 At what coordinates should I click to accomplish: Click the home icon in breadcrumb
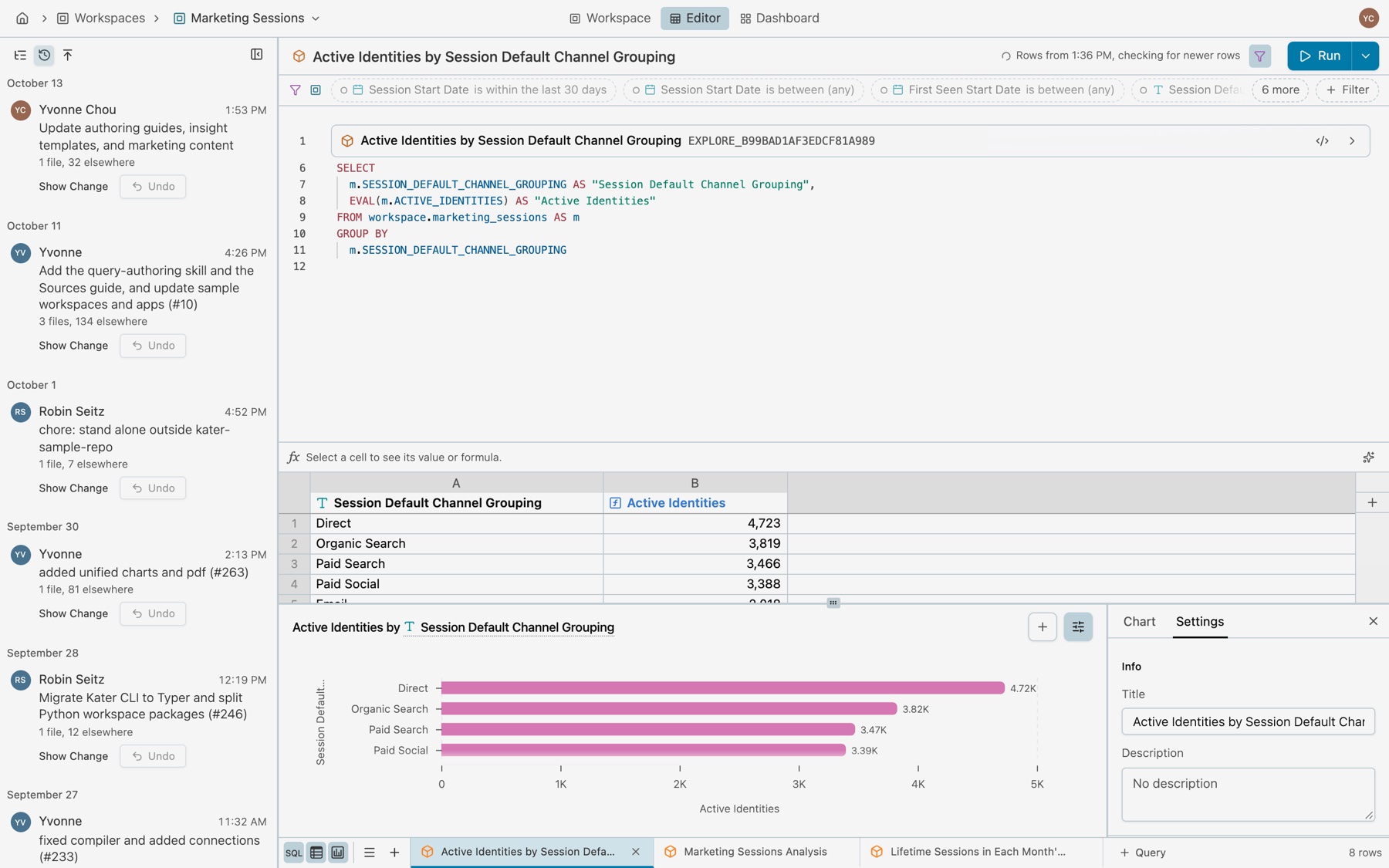(x=22, y=18)
